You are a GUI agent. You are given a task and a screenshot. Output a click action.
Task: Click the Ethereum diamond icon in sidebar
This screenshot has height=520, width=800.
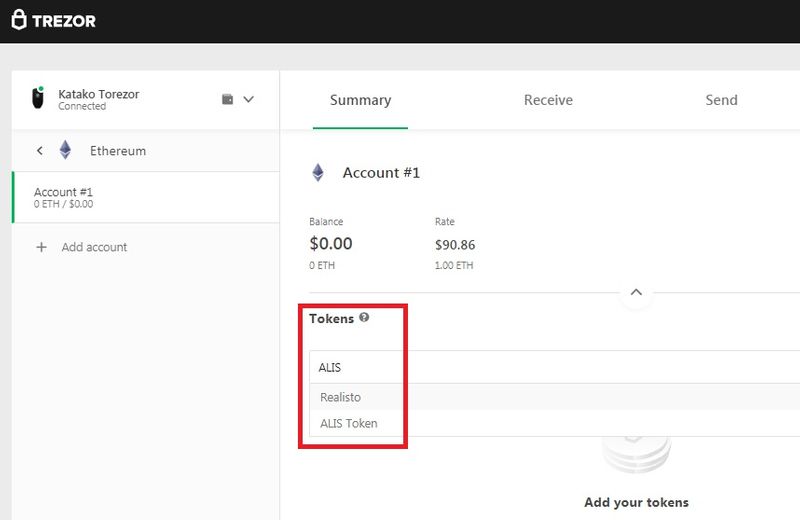tap(66, 151)
